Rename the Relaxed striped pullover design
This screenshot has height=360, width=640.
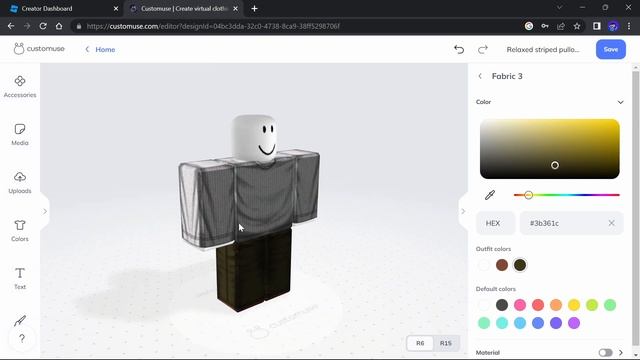543,49
